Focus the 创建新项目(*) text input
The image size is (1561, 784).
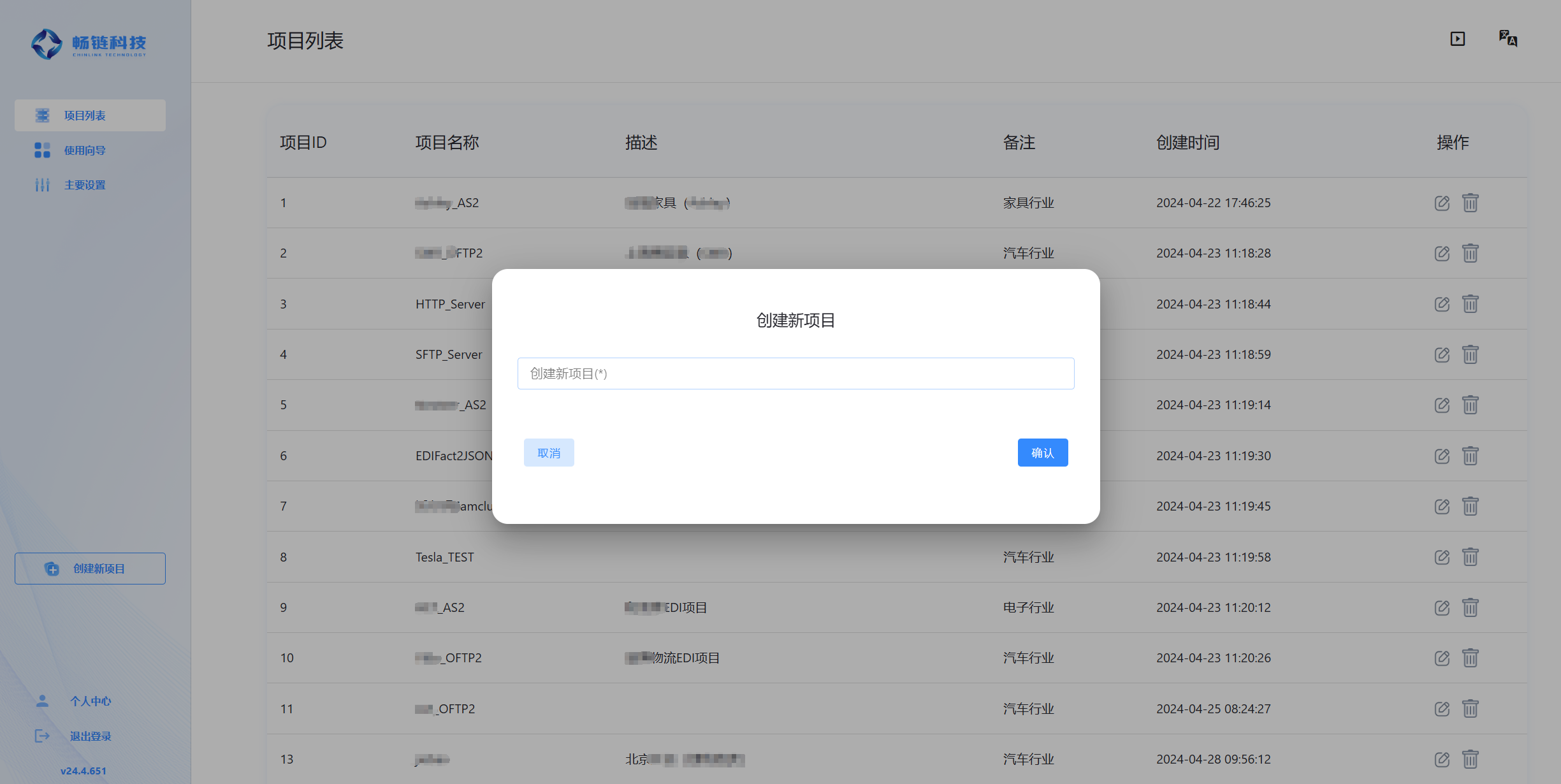click(x=795, y=374)
